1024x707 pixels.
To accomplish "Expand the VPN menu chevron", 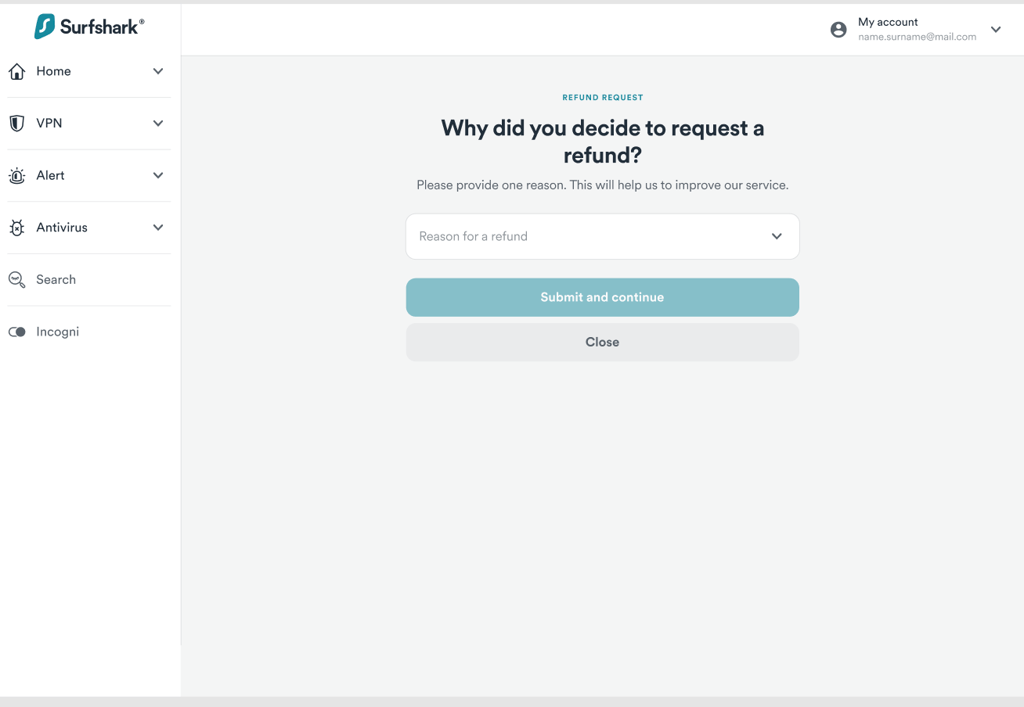I will [158, 123].
